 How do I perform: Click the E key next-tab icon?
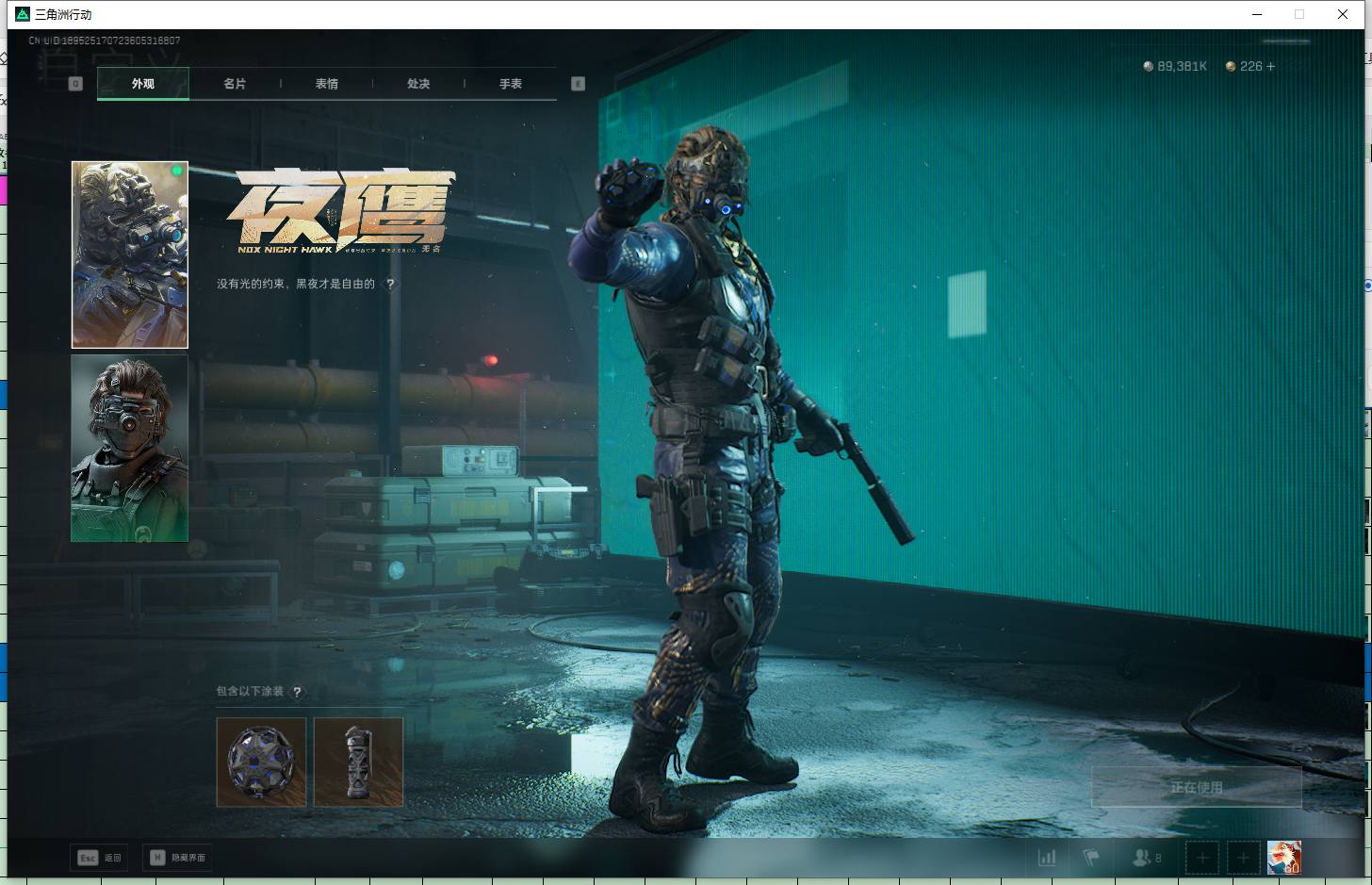(579, 84)
